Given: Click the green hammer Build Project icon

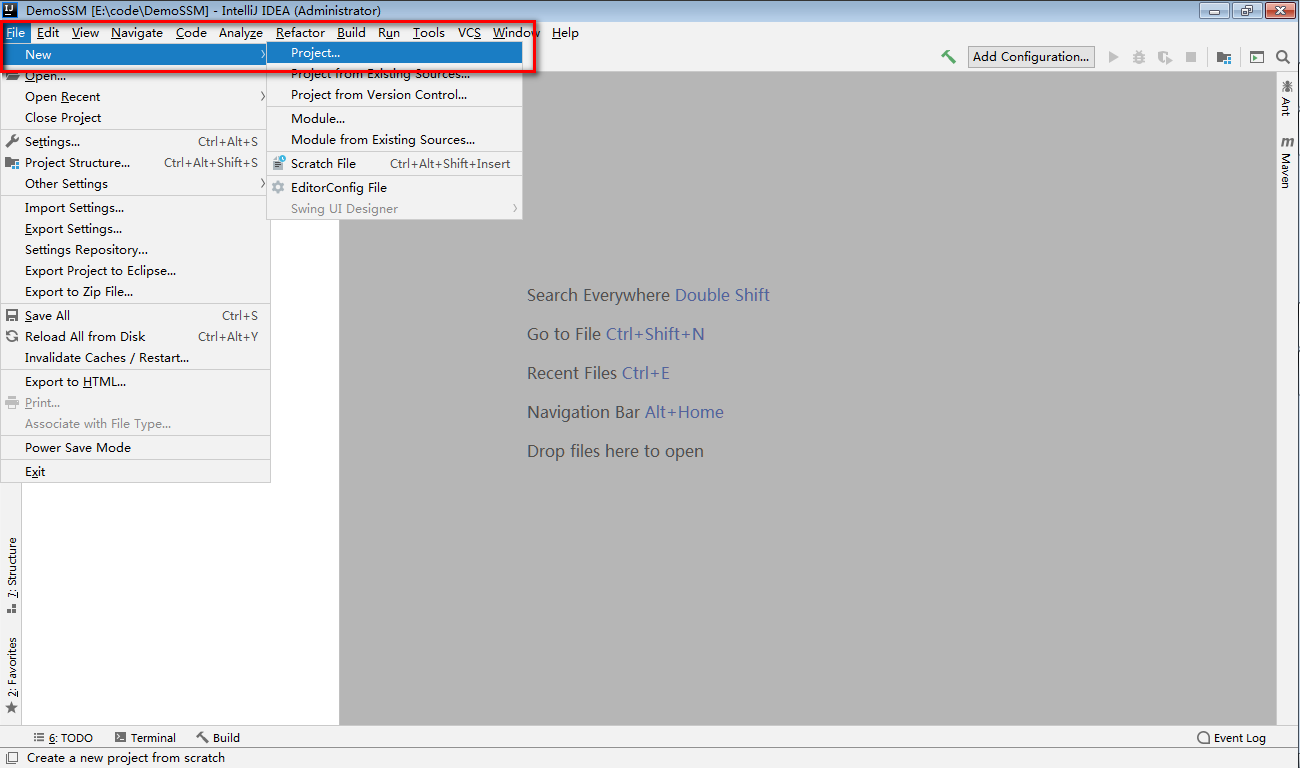Looking at the screenshot, I should (948, 57).
